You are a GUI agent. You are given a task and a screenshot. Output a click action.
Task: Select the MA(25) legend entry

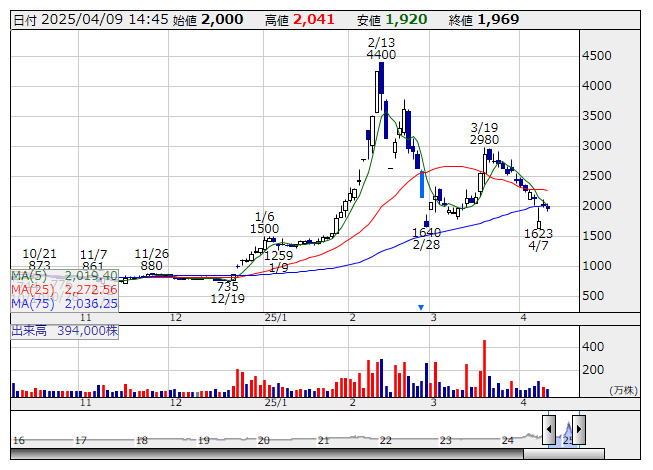64,289
